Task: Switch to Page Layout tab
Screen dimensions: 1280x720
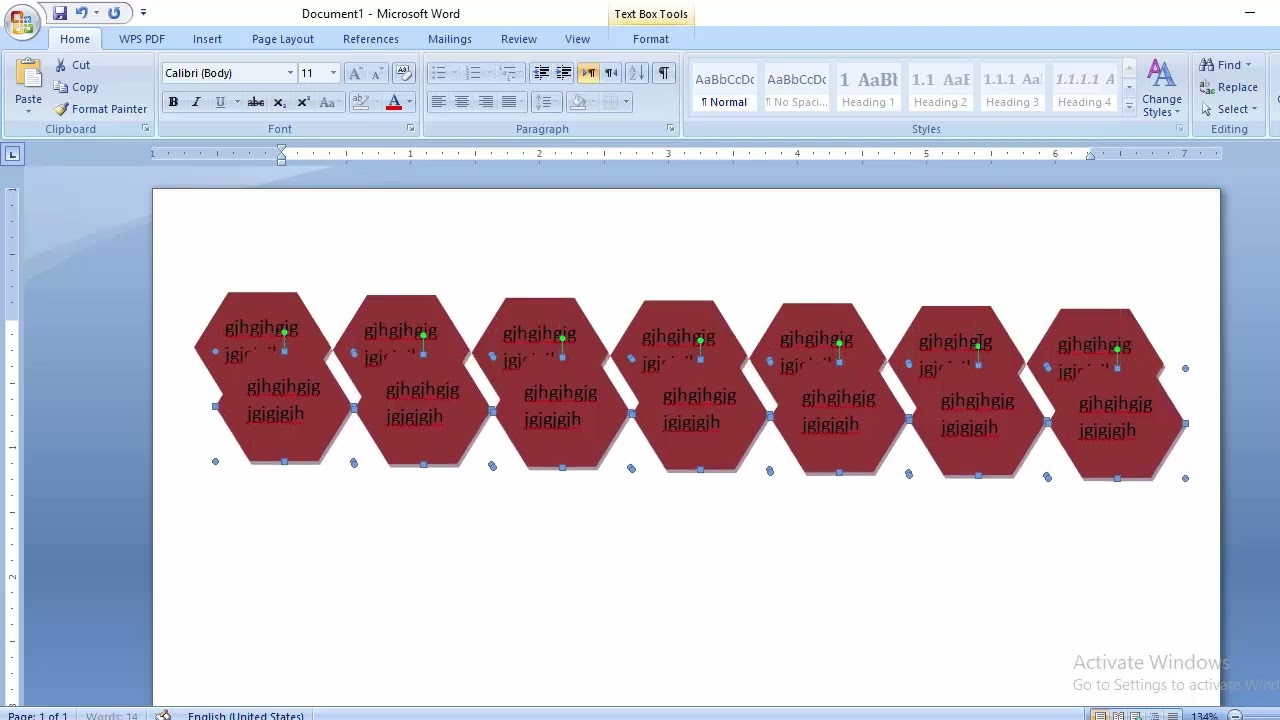Action: click(283, 39)
